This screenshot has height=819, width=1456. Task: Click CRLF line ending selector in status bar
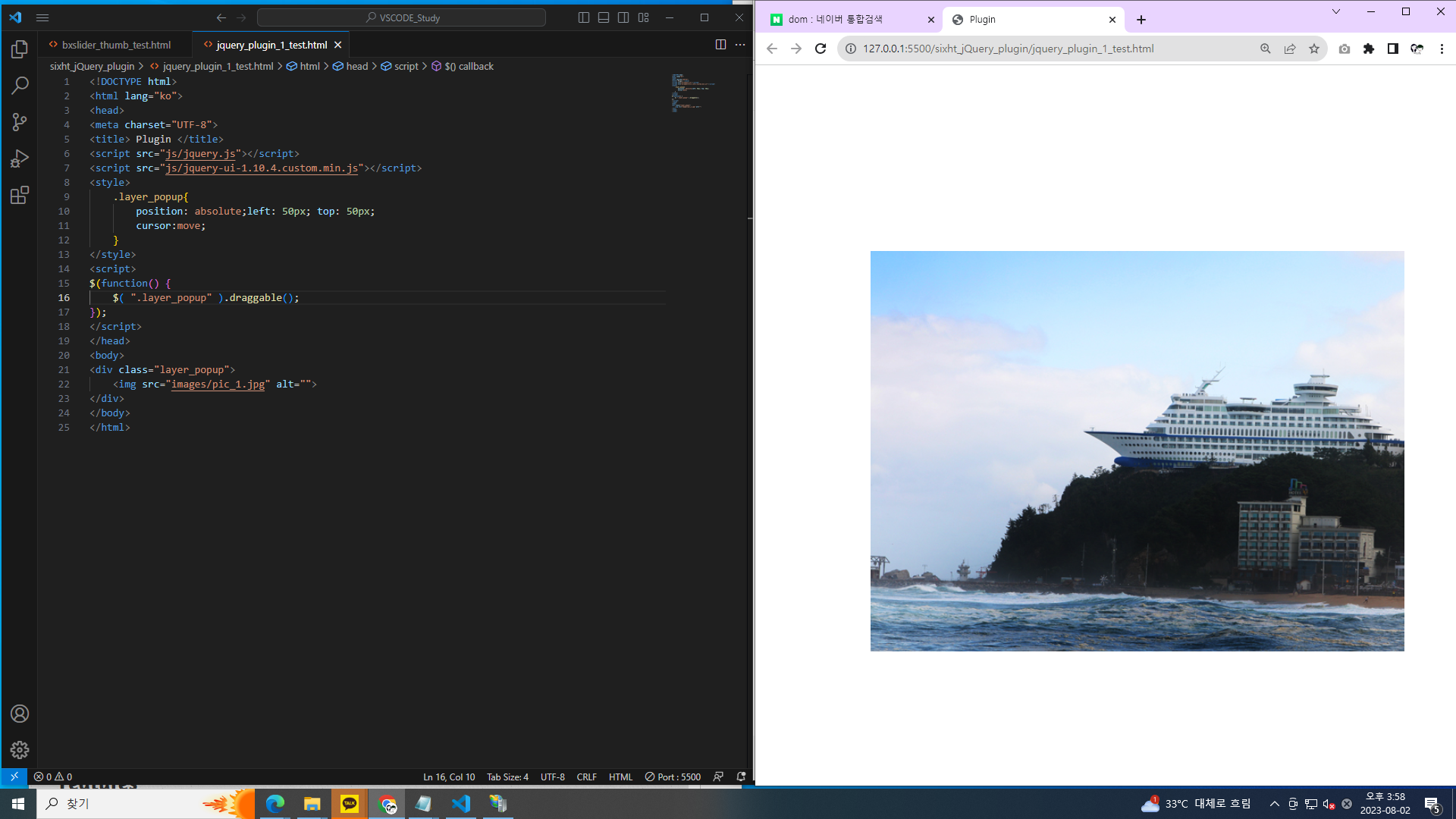pos(586,777)
